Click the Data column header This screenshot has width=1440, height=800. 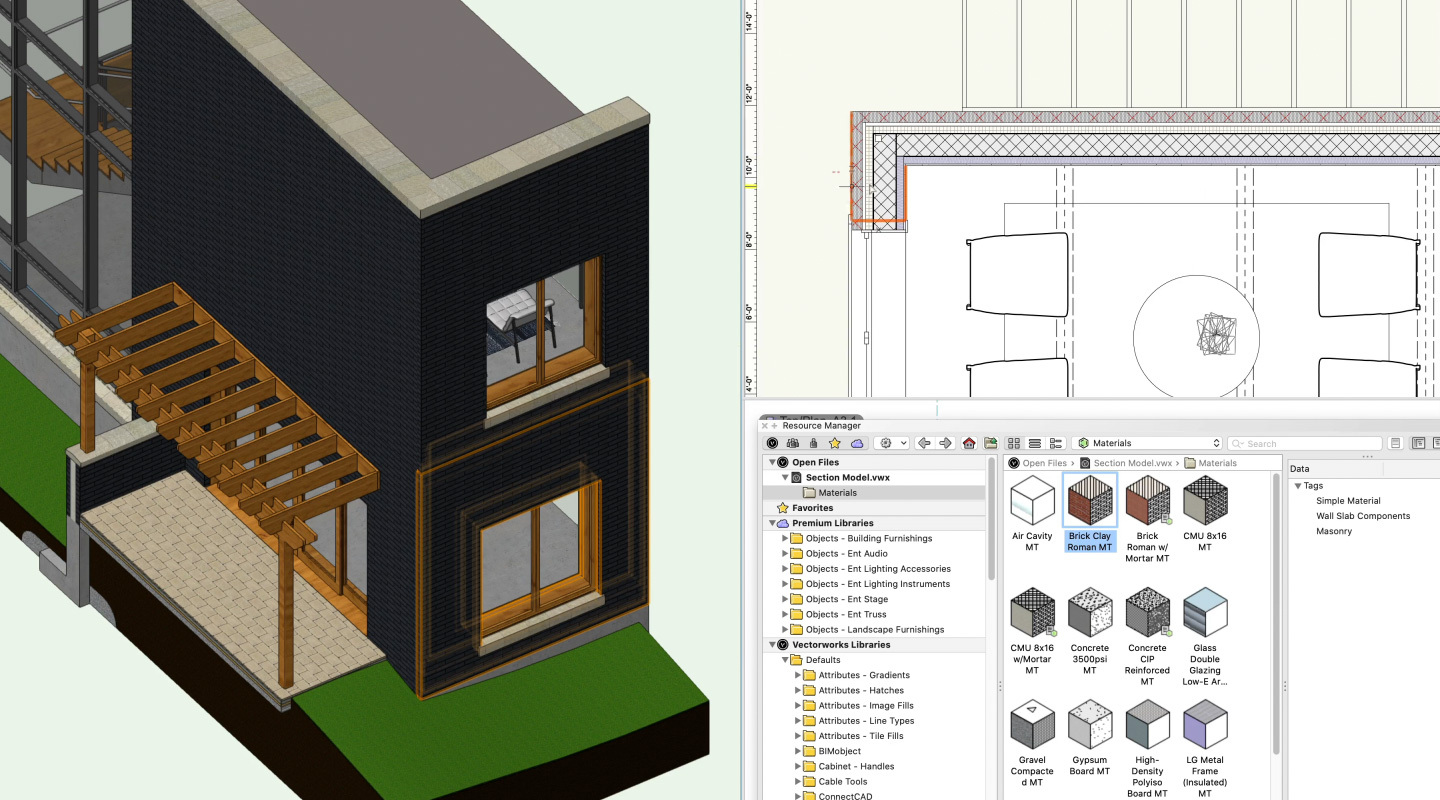coord(1335,468)
